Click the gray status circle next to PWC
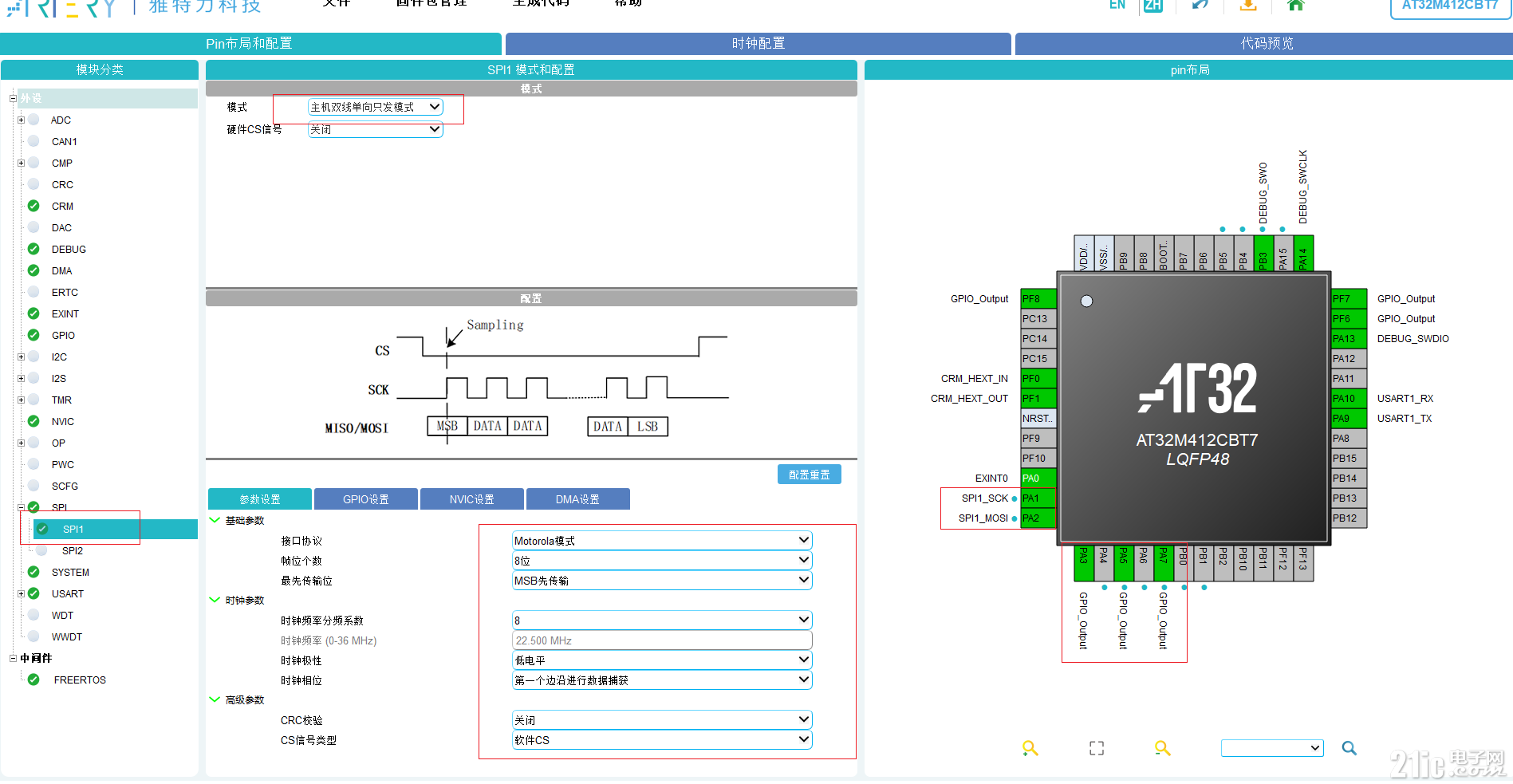 pyautogui.click(x=33, y=464)
